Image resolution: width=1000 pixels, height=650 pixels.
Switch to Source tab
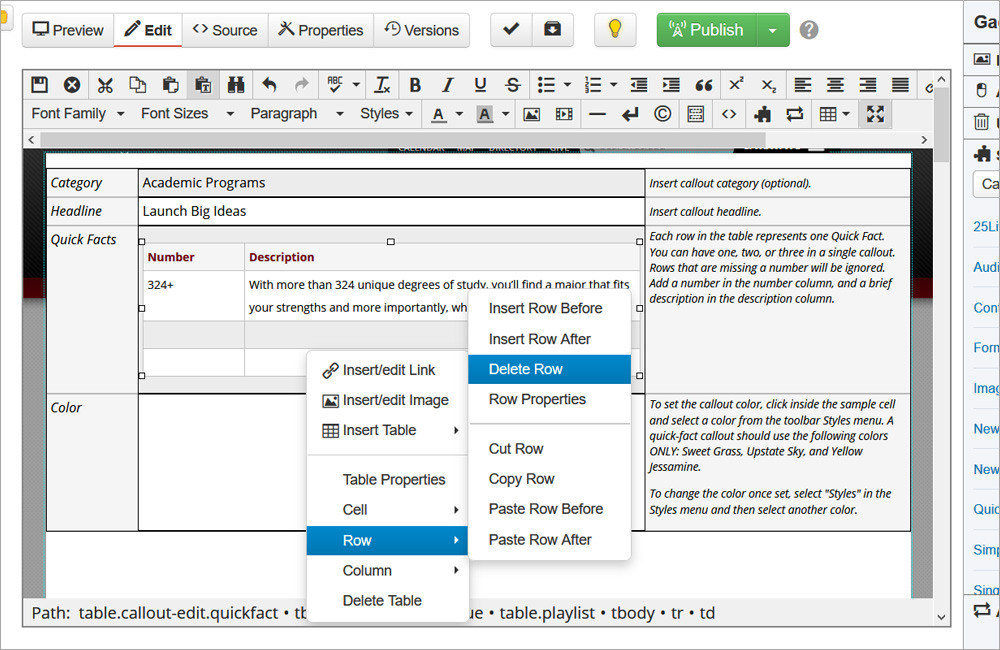(225, 30)
